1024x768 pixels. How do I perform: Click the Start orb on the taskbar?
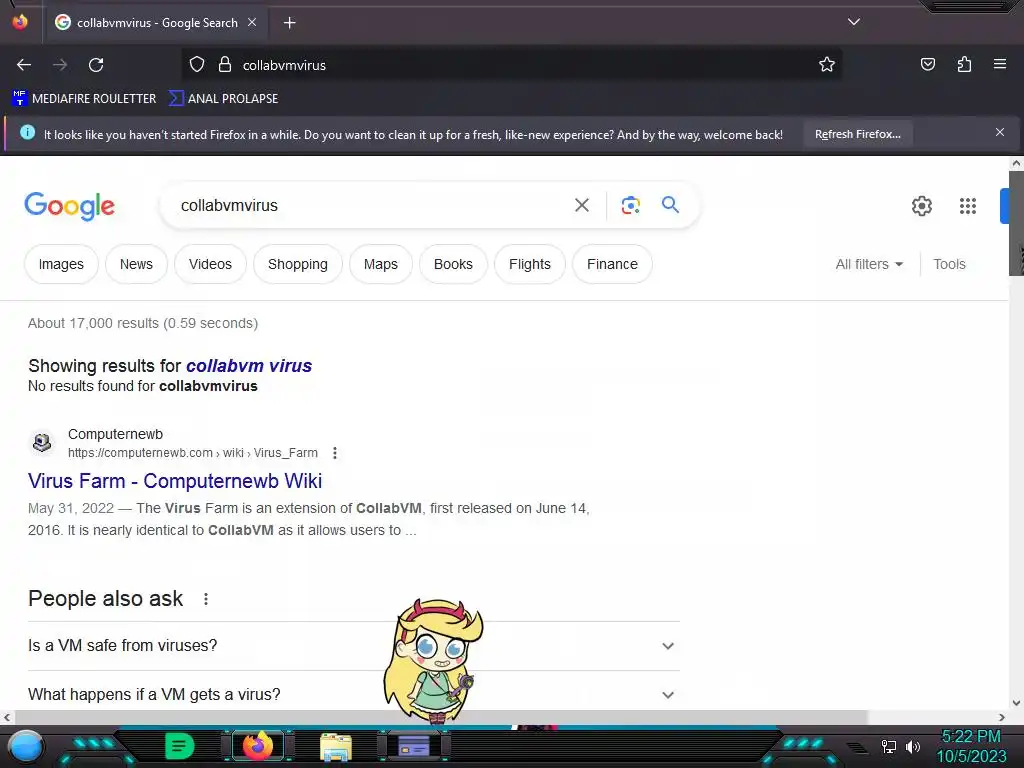coord(25,746)
